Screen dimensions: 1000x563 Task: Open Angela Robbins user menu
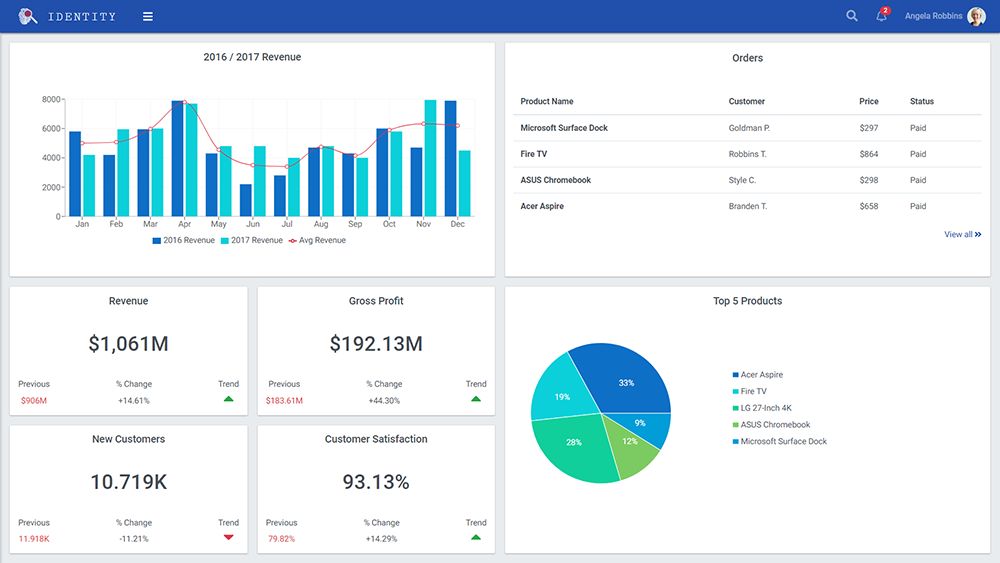coord(933,16)
